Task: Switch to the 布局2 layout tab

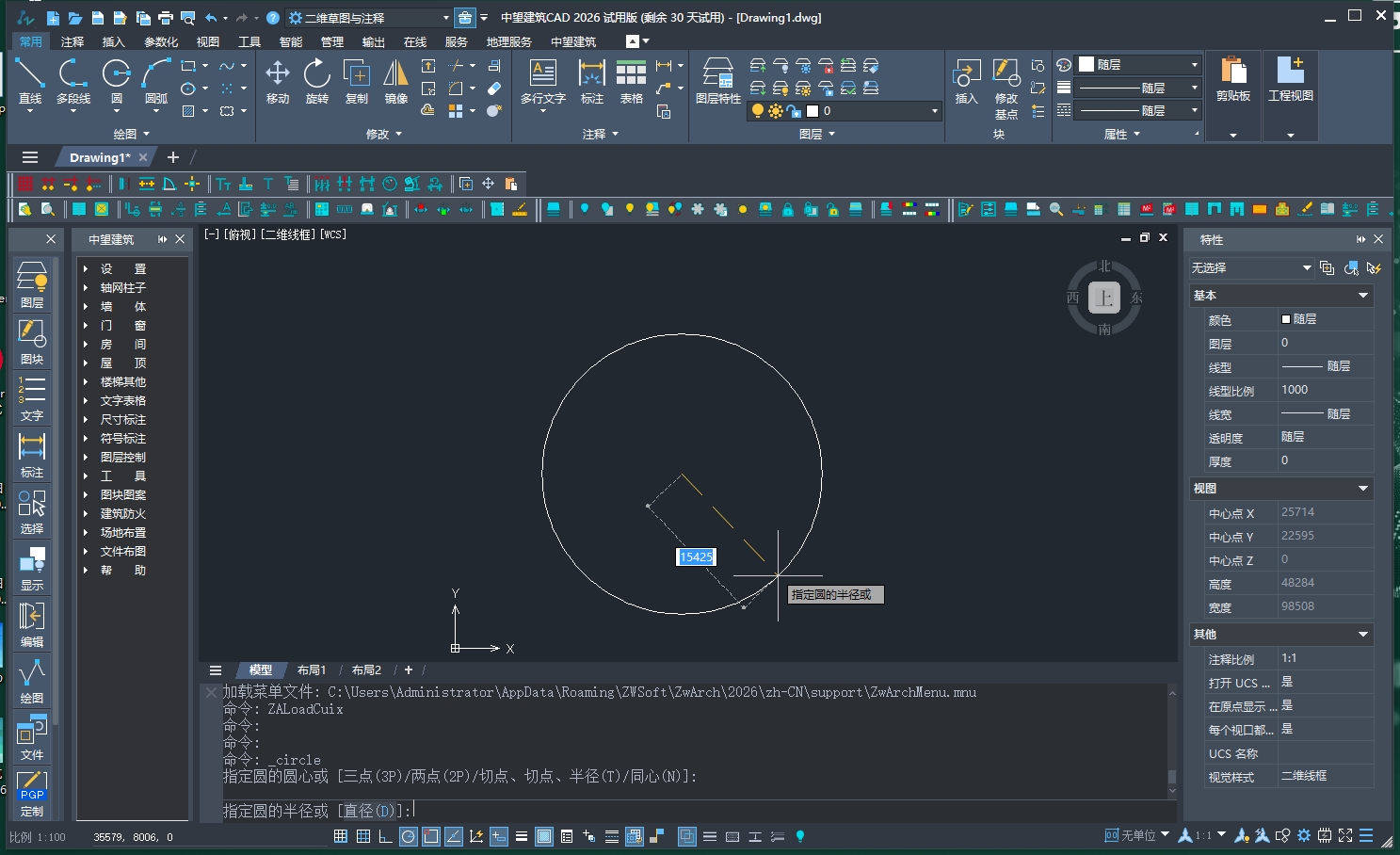Action: tap(366, 670)
